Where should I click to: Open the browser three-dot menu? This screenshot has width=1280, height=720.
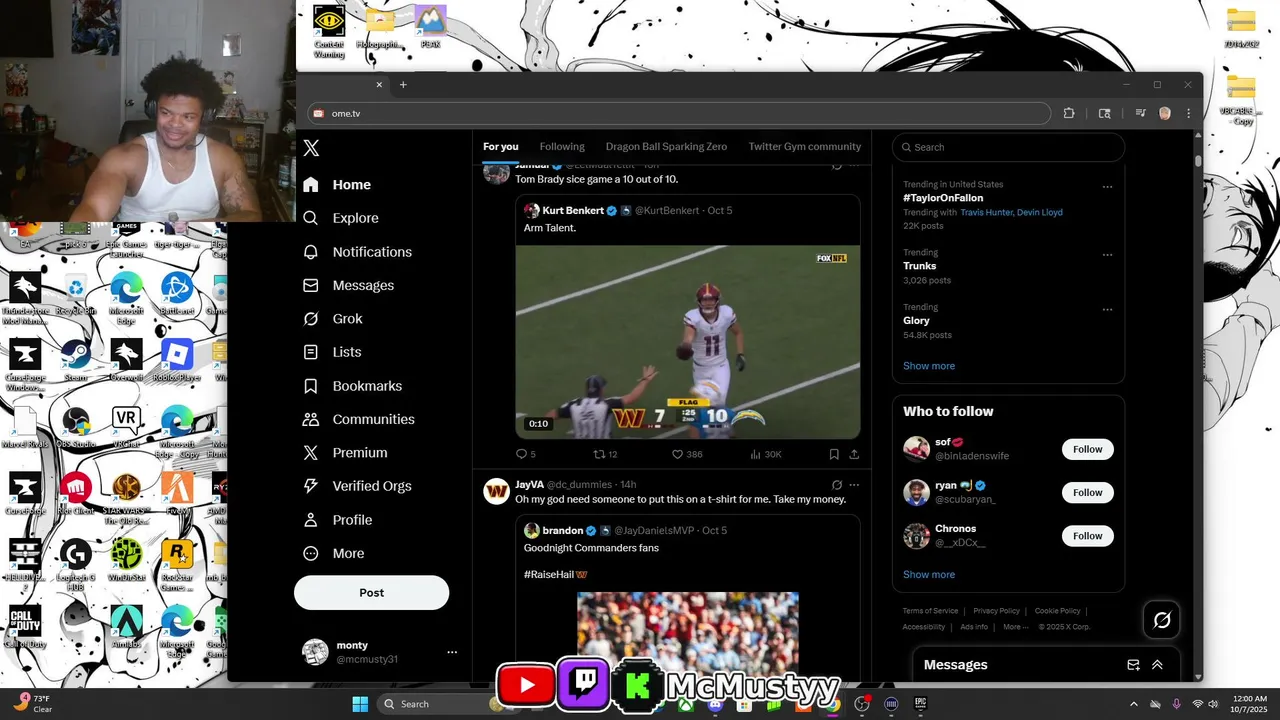pos(1187,114)
